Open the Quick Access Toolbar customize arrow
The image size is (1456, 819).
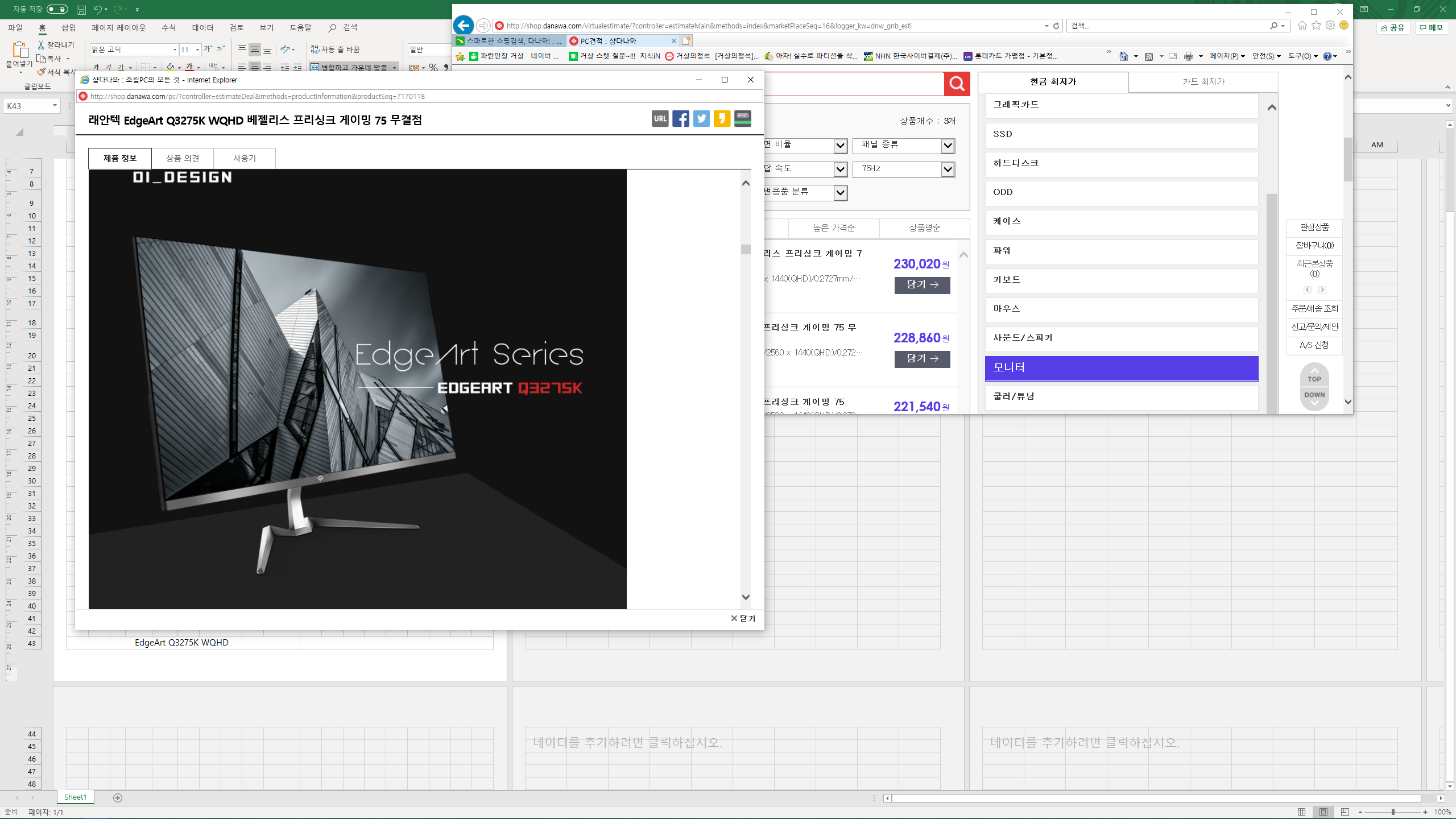pos(138,10)
